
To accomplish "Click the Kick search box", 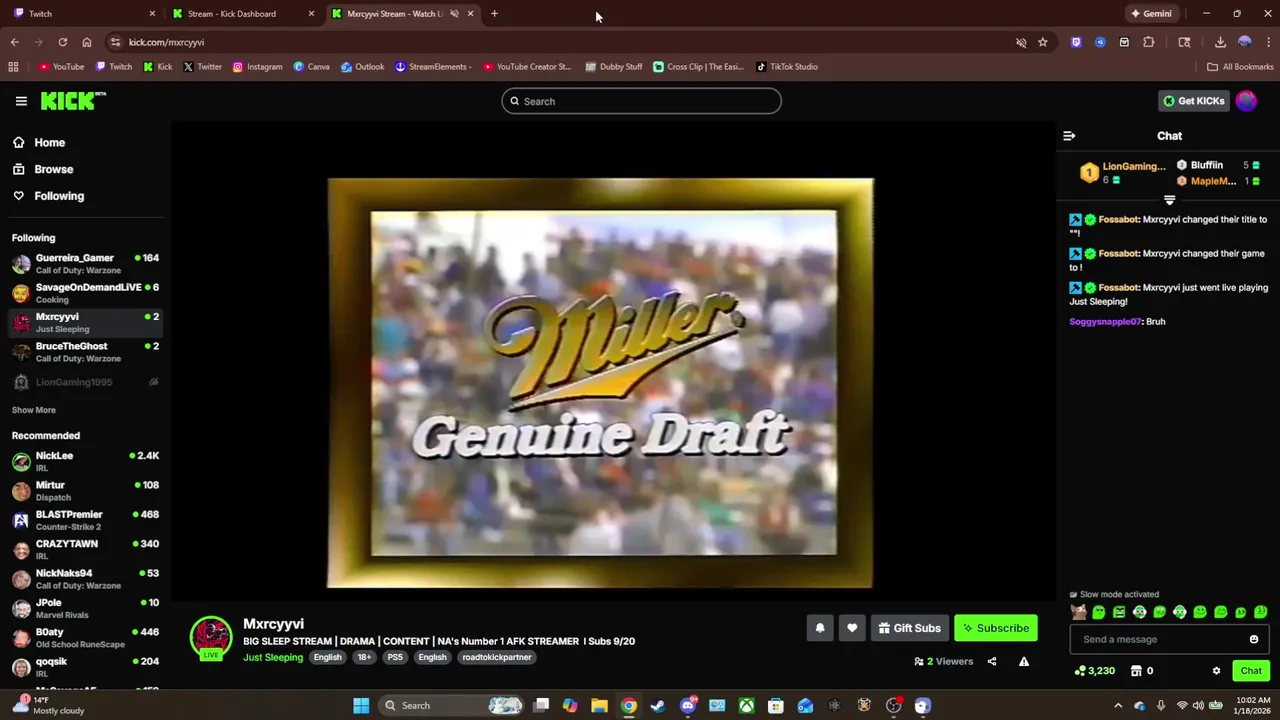I will [641, 101].
